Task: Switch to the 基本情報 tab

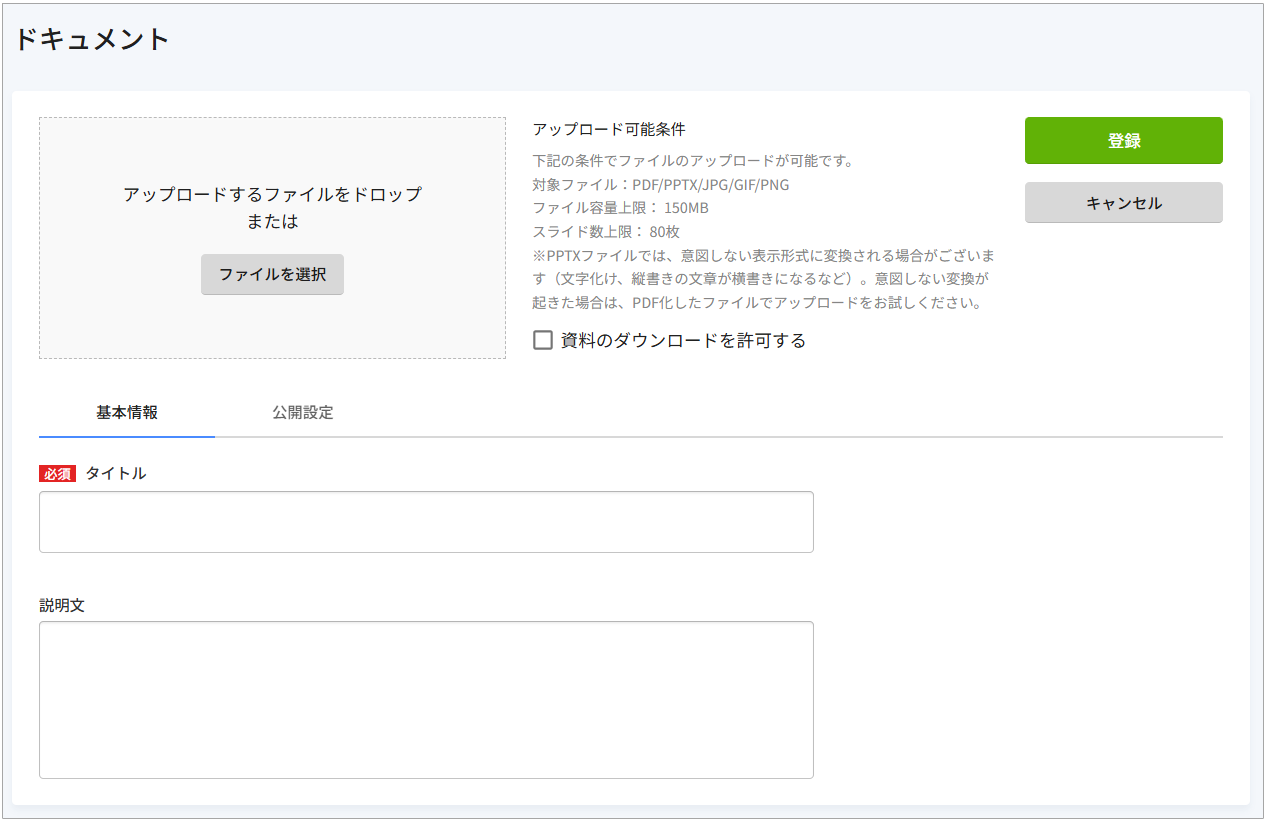Action: point(127,412)
